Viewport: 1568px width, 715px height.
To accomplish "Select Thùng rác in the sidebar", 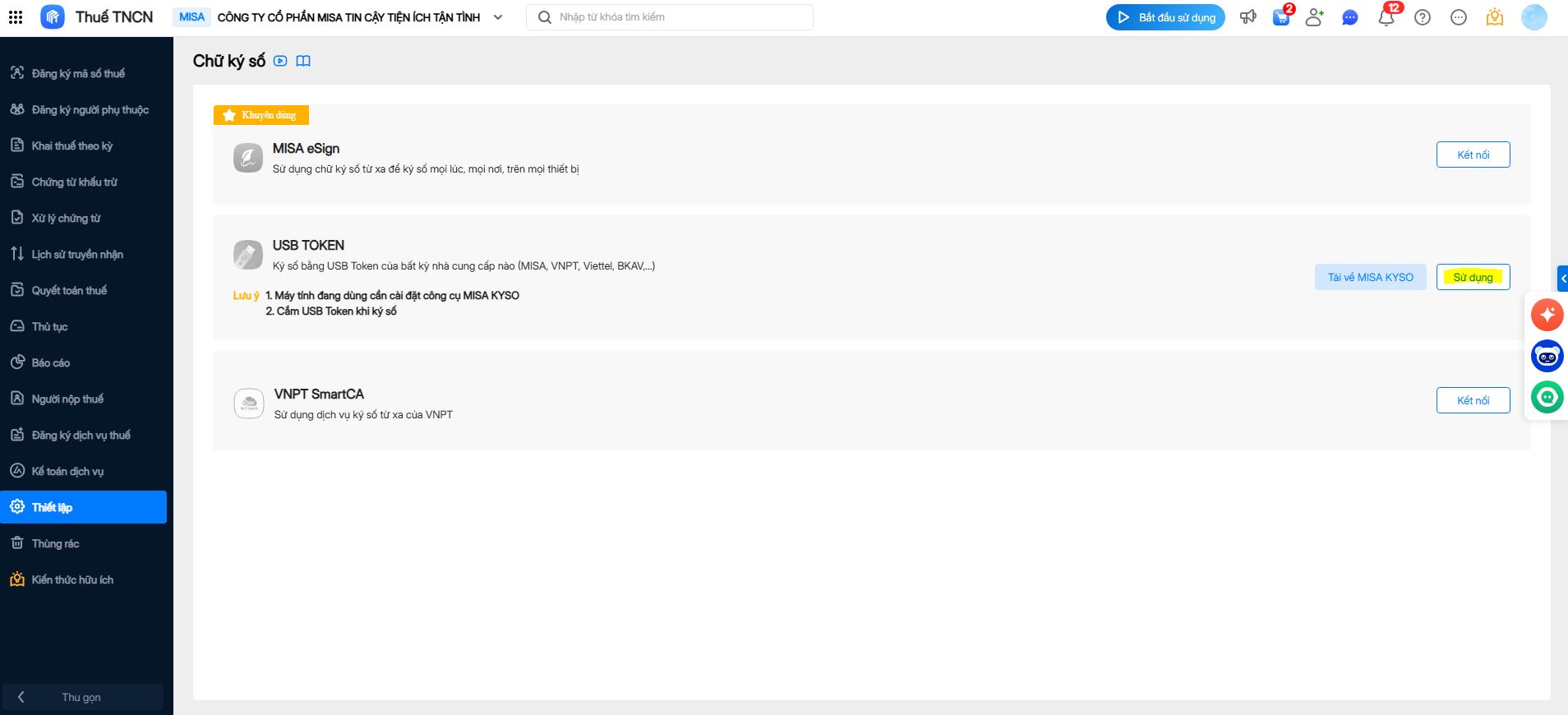I will coord(55,544).
